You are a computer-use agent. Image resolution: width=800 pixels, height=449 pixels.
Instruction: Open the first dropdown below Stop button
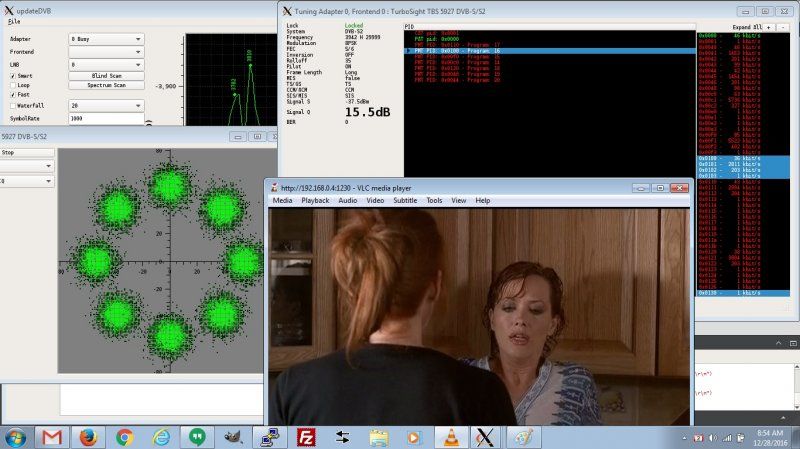click(27, 166)
